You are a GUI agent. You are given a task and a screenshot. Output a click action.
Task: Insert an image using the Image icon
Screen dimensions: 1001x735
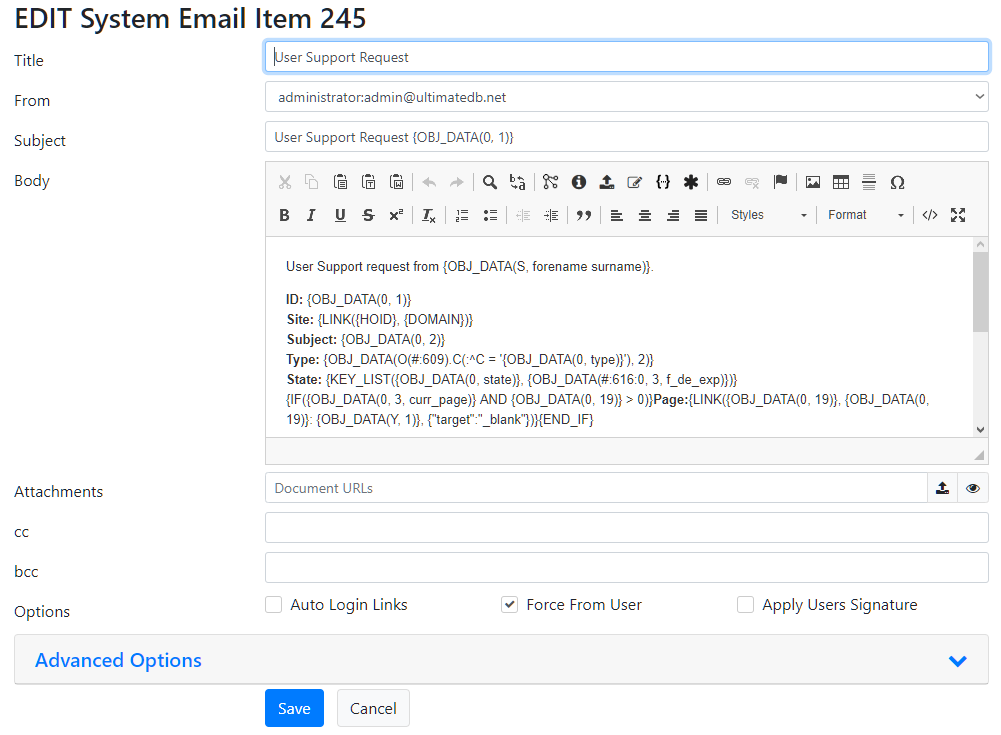click(x=813, y=182)
